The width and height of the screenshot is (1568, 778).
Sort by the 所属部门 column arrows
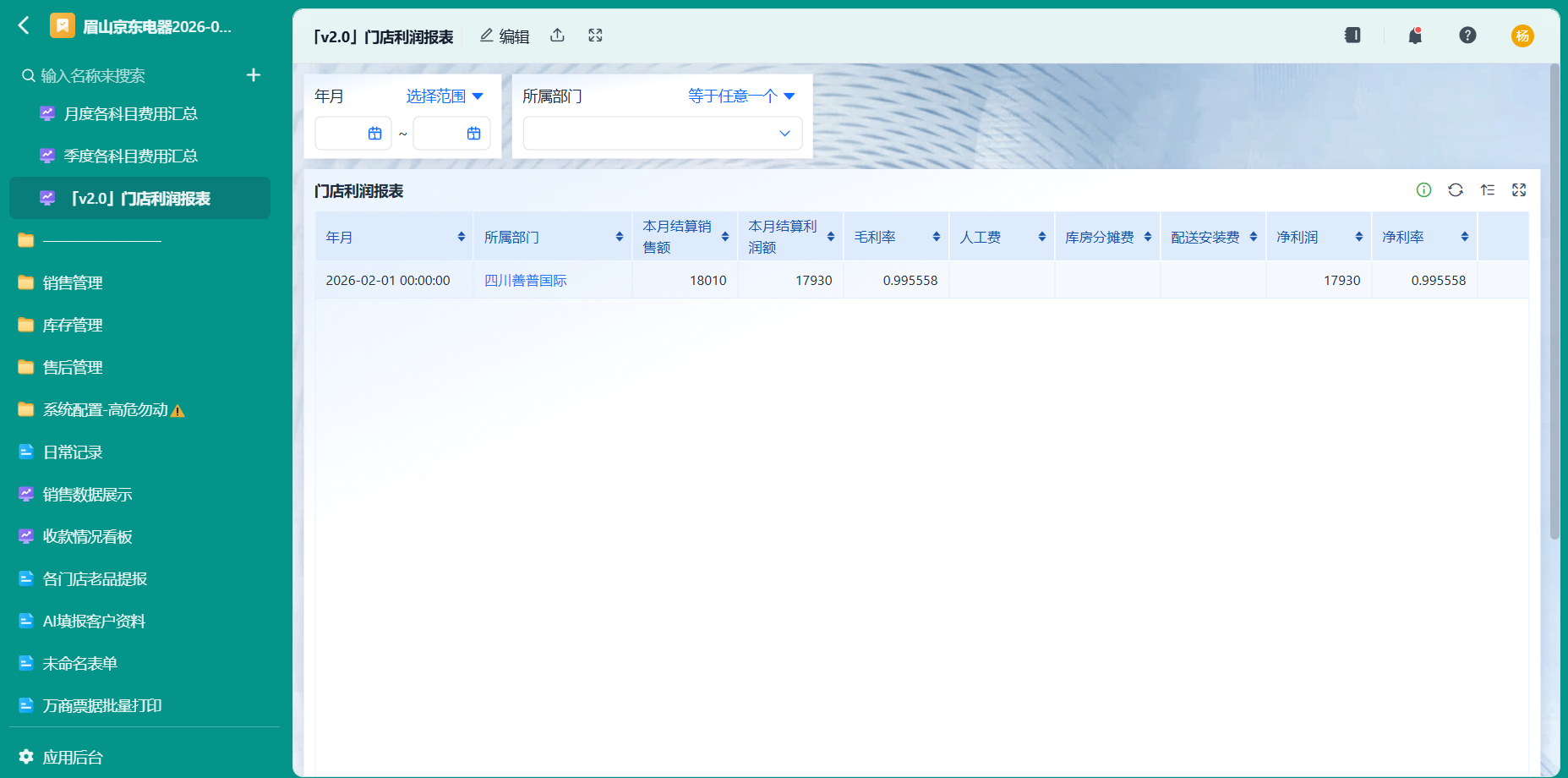point(620,237)
